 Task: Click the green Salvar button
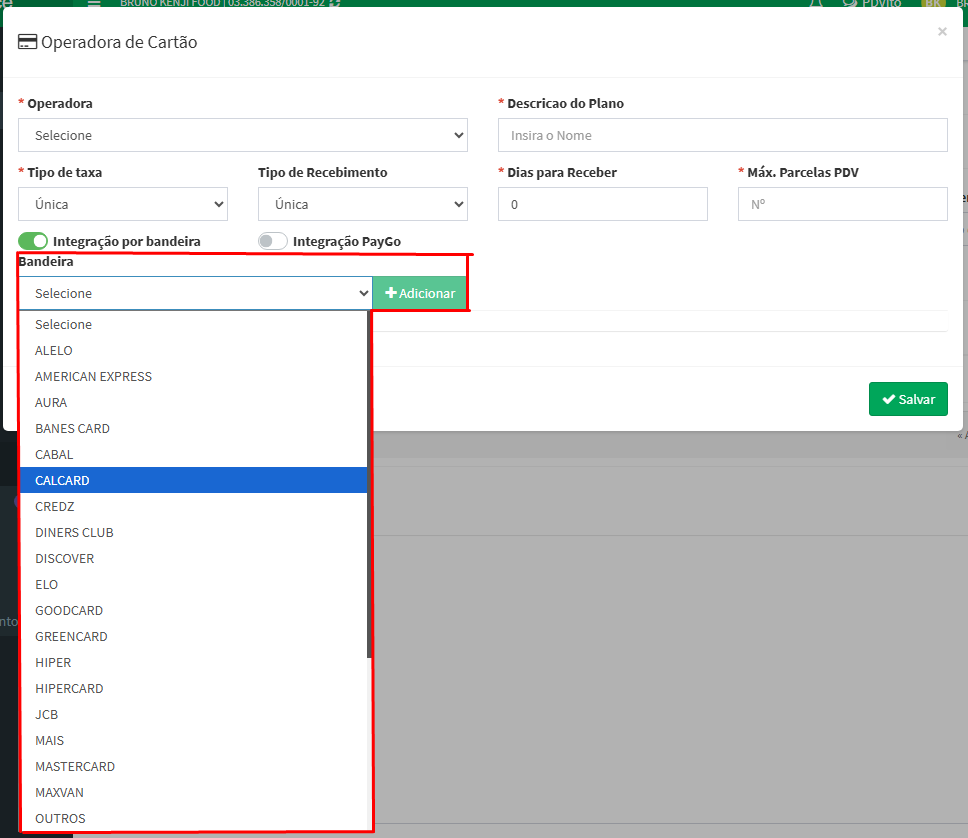coord(908,399)
